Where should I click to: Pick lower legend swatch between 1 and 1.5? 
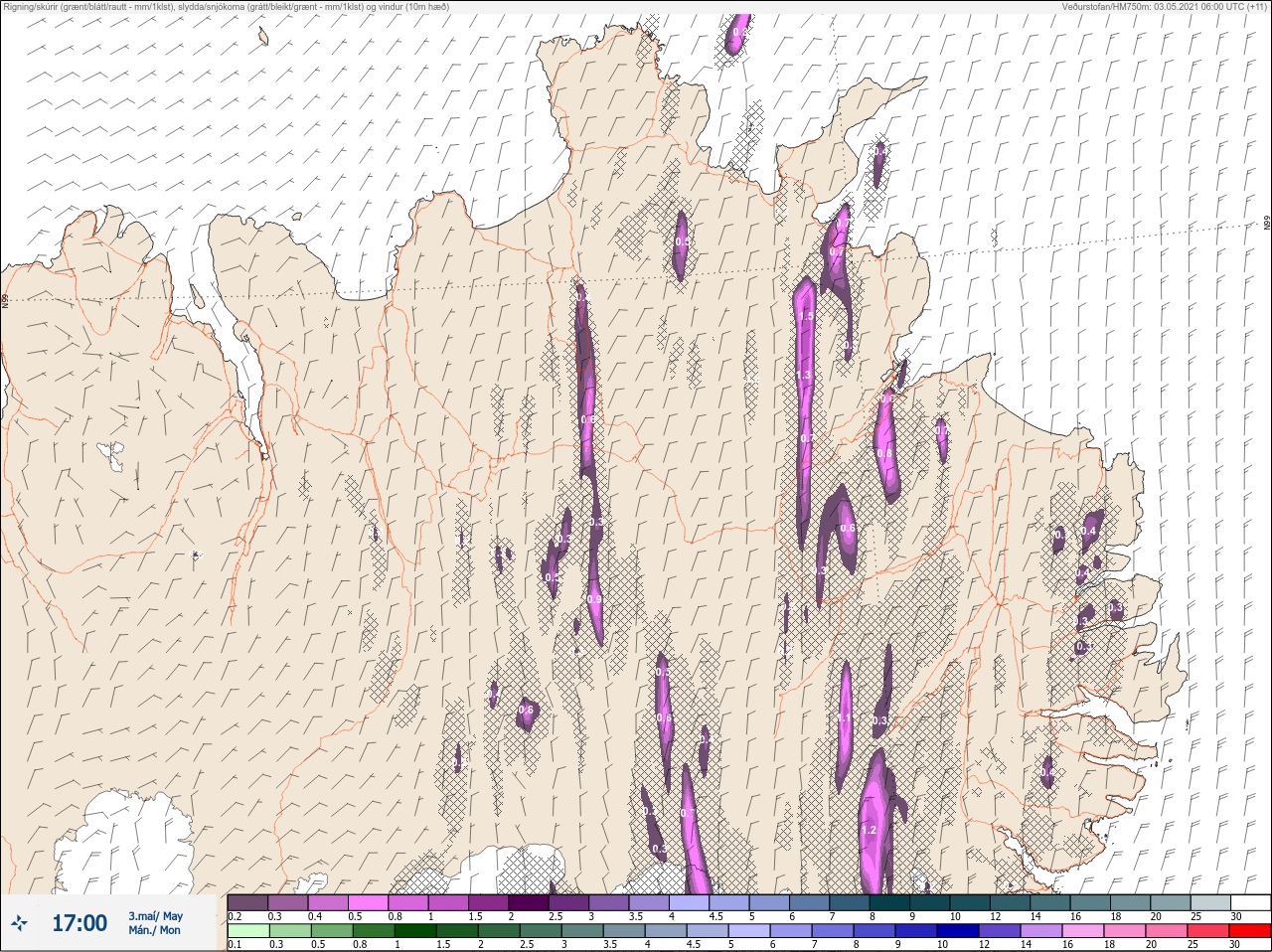tap(417, 931)
